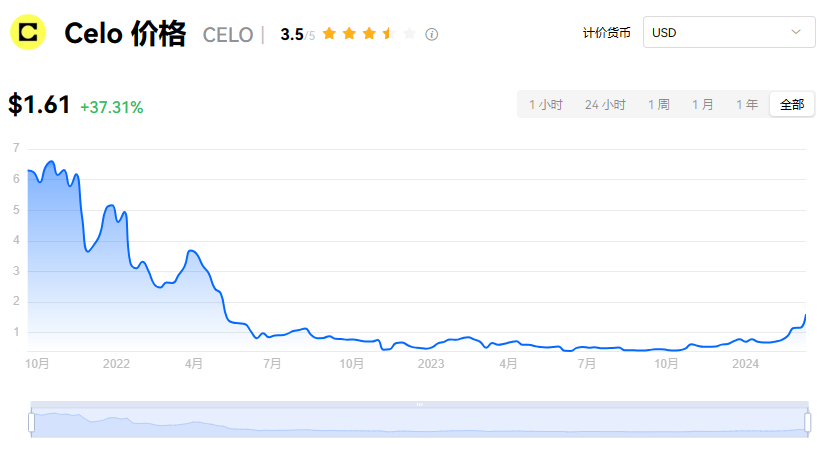Image resolution: width=817 pixels, height=450 pixels.
Task: Click the third orange rating star
Action: pos(369,34)
